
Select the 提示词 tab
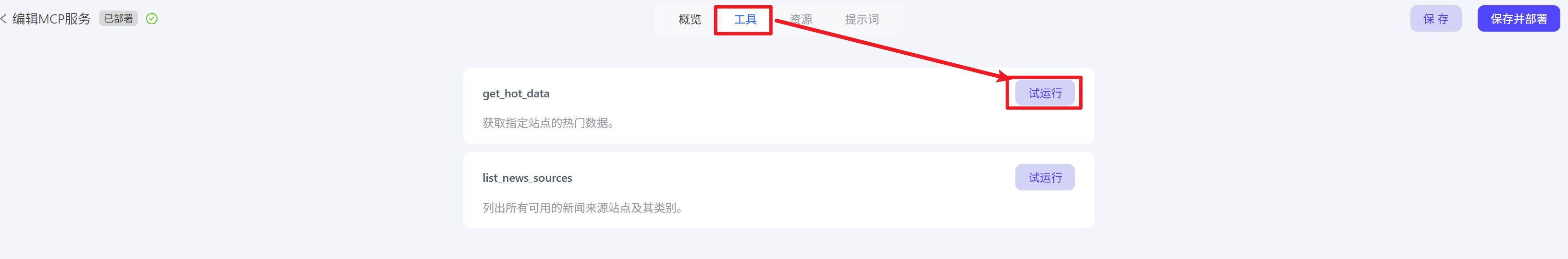[x=861, y=20]
